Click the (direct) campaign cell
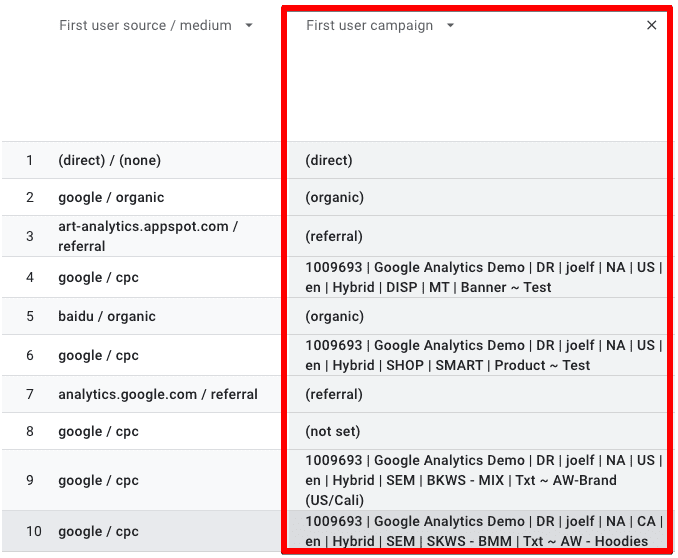The image size is (678, 558). tap(329, 160)
